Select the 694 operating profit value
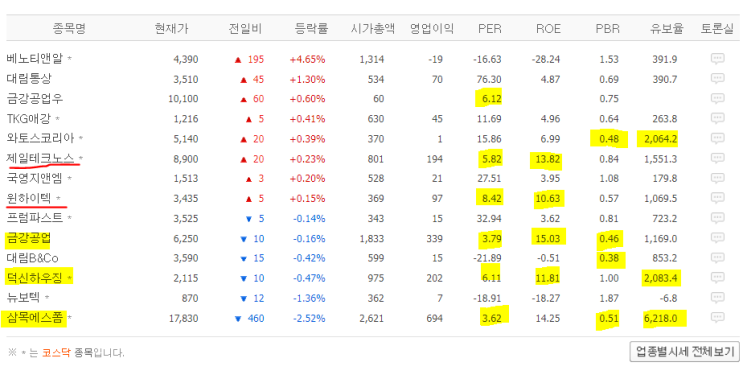 click(434, 318)
